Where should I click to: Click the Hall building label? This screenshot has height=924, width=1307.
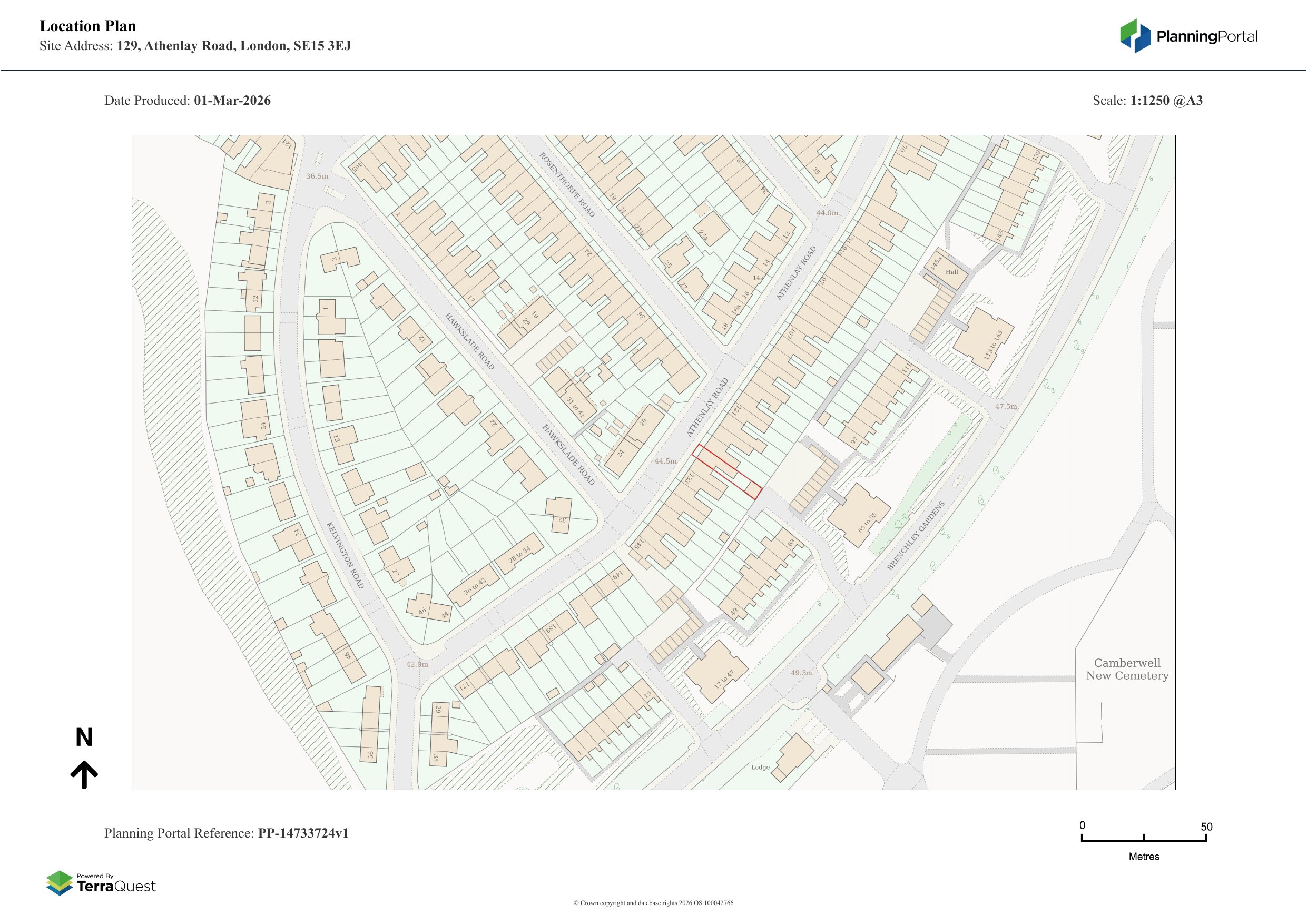click(952, 272)
